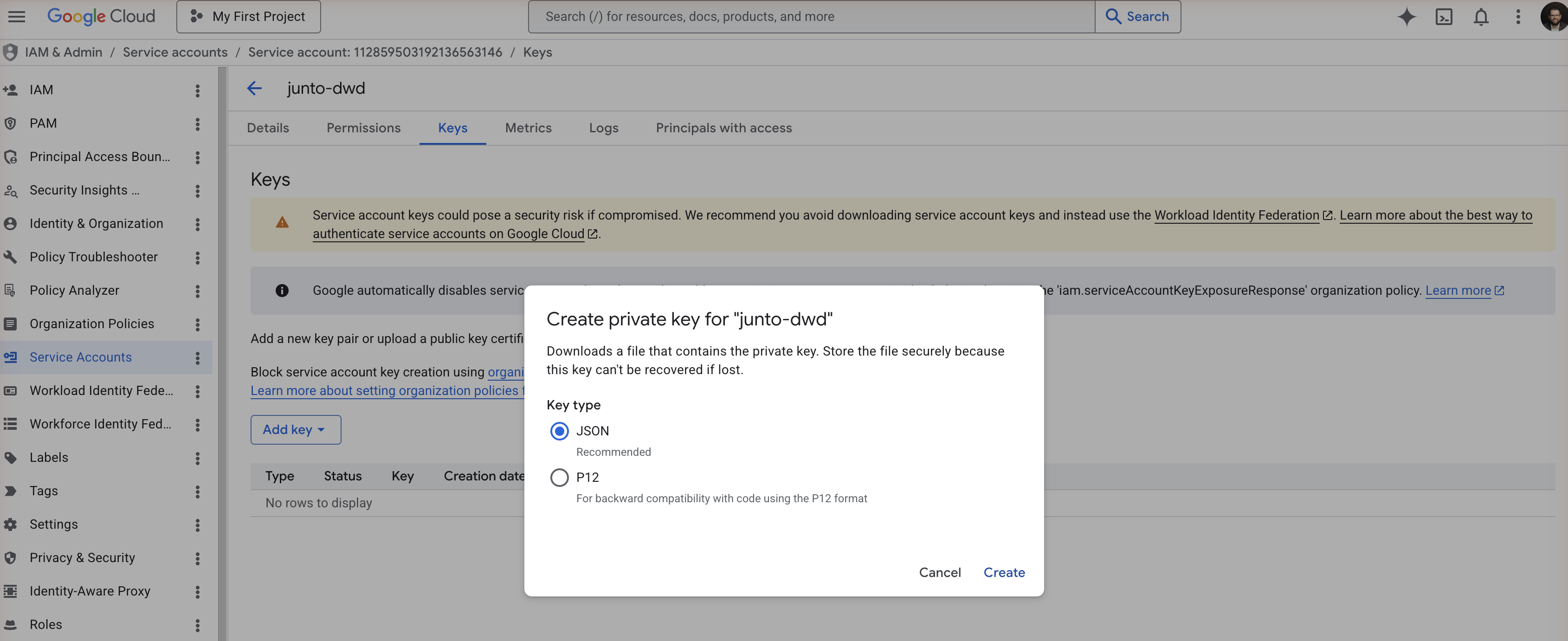Open Security Insights in sidebar
The image size is (1568, 641).
click(84, 190)
